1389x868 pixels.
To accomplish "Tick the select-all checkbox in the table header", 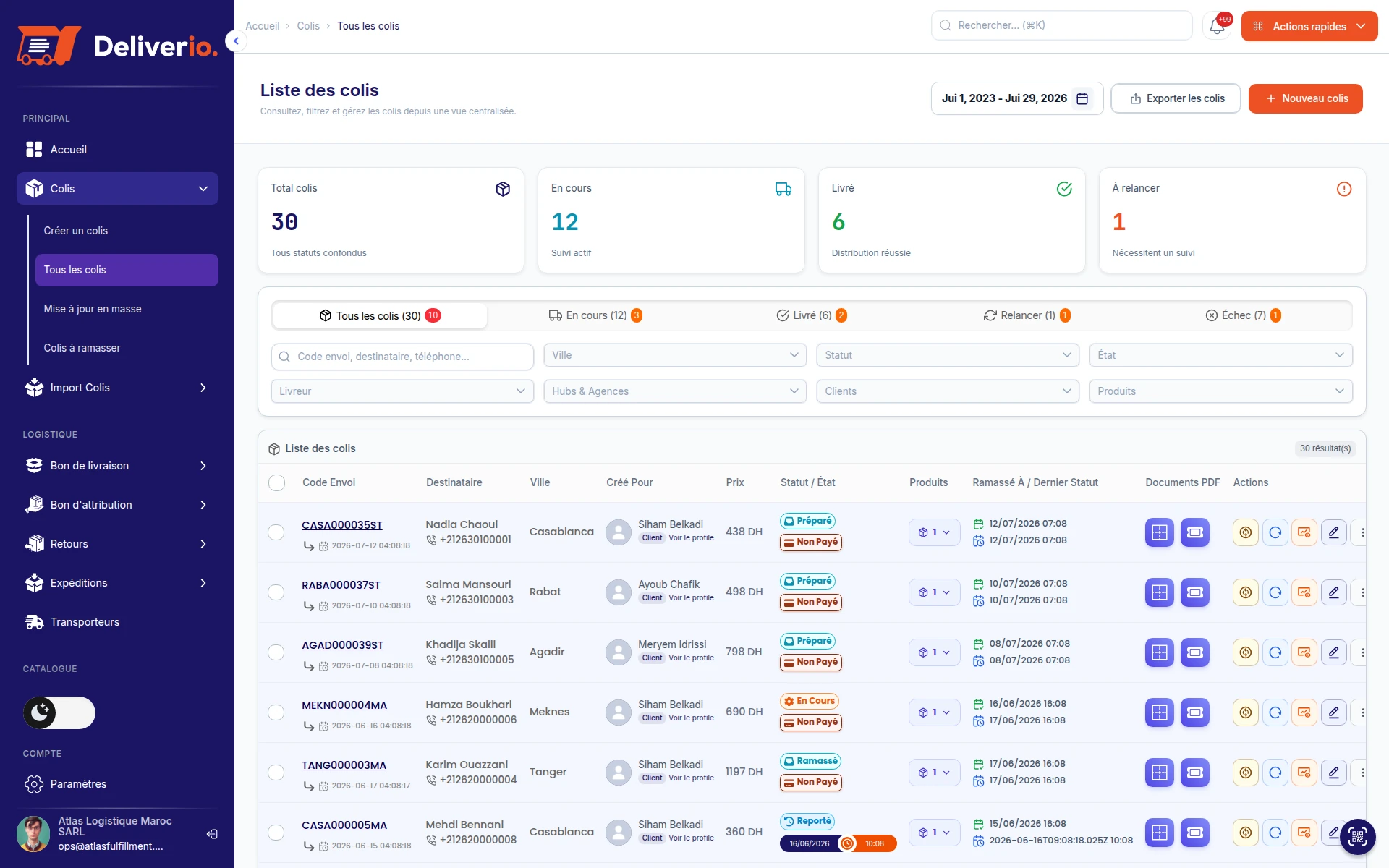I will point(276,482).
